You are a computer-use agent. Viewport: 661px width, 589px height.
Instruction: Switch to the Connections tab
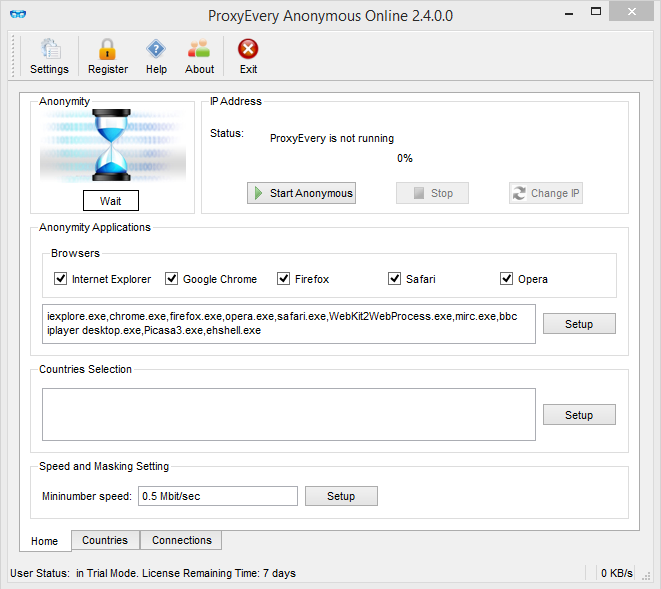click(x=182, y=540)
